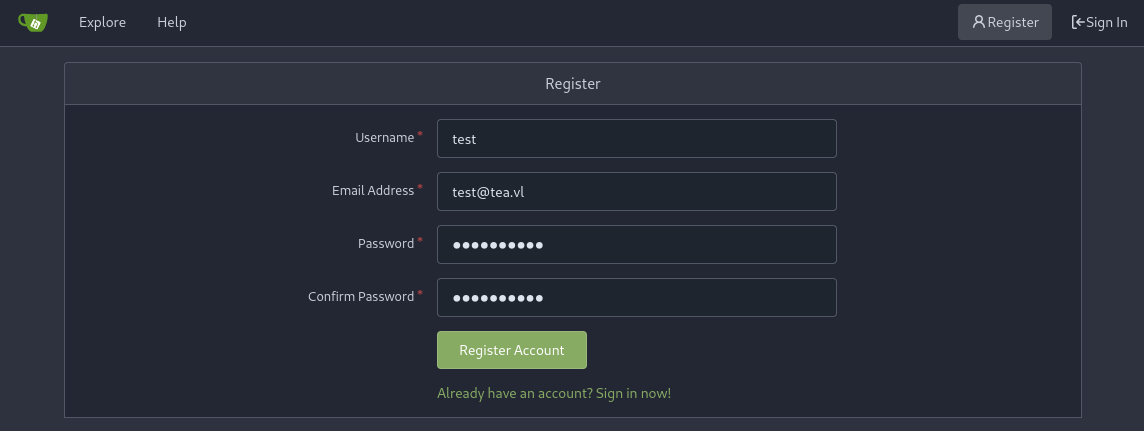Click the Register form header title
This screenshot has height=431, width=1144.
pyautogui.click(x=573, y=84)
